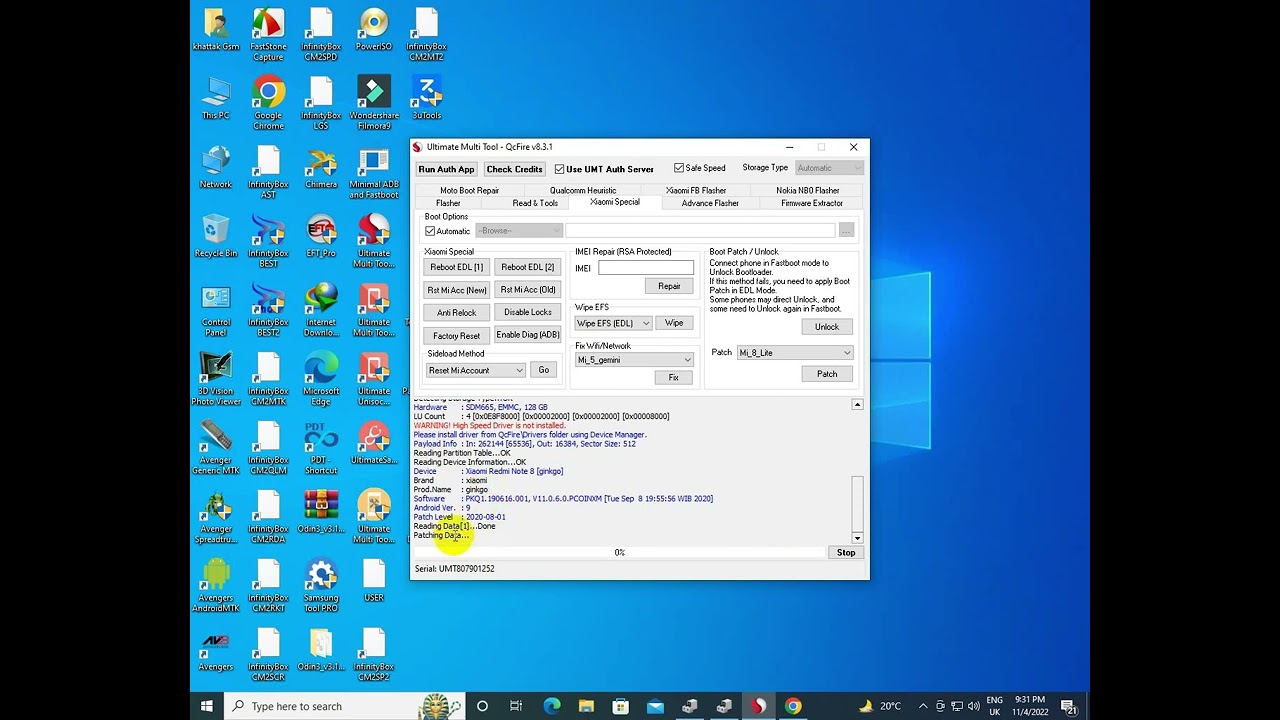
Task: Open Avengers AndroidMTK desktop shortcut
Action: coord(216,586)
